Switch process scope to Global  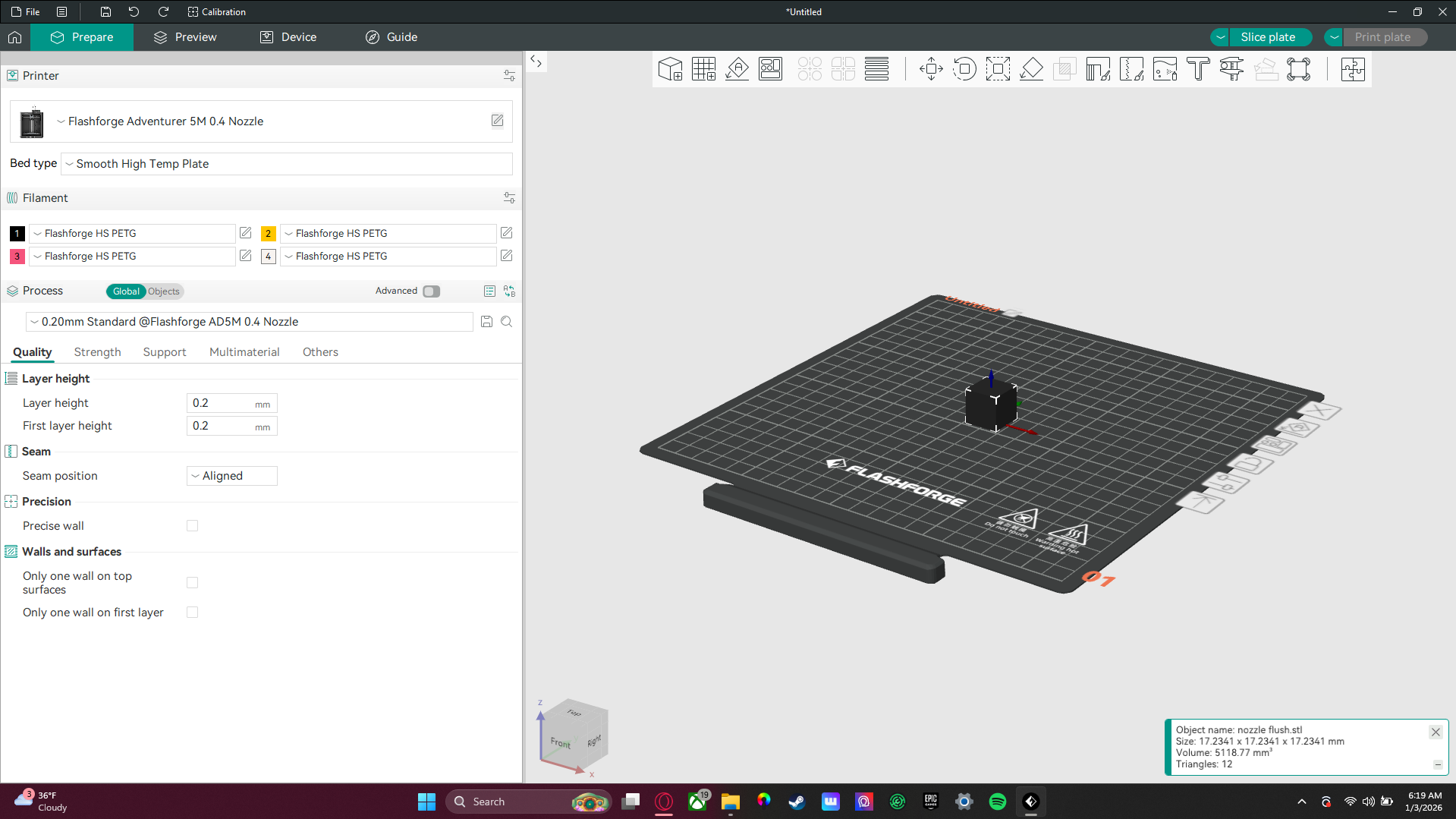click(126, 291)
